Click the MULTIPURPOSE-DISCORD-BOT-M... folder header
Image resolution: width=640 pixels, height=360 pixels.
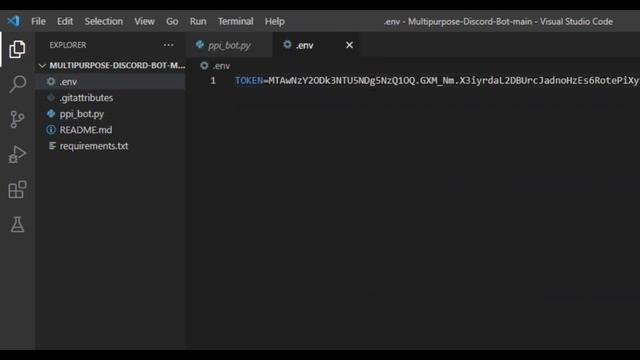[111, 65]
